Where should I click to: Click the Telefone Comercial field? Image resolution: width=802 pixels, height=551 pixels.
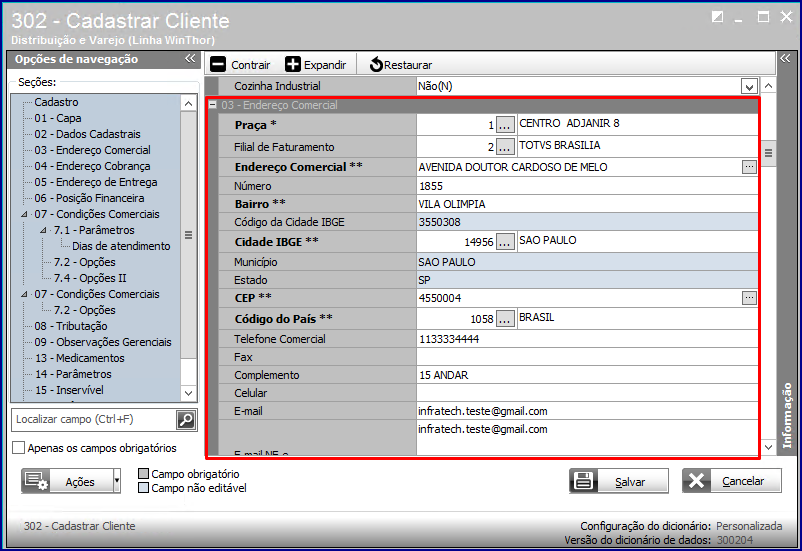pyautogui.click(x=587, y=339)
